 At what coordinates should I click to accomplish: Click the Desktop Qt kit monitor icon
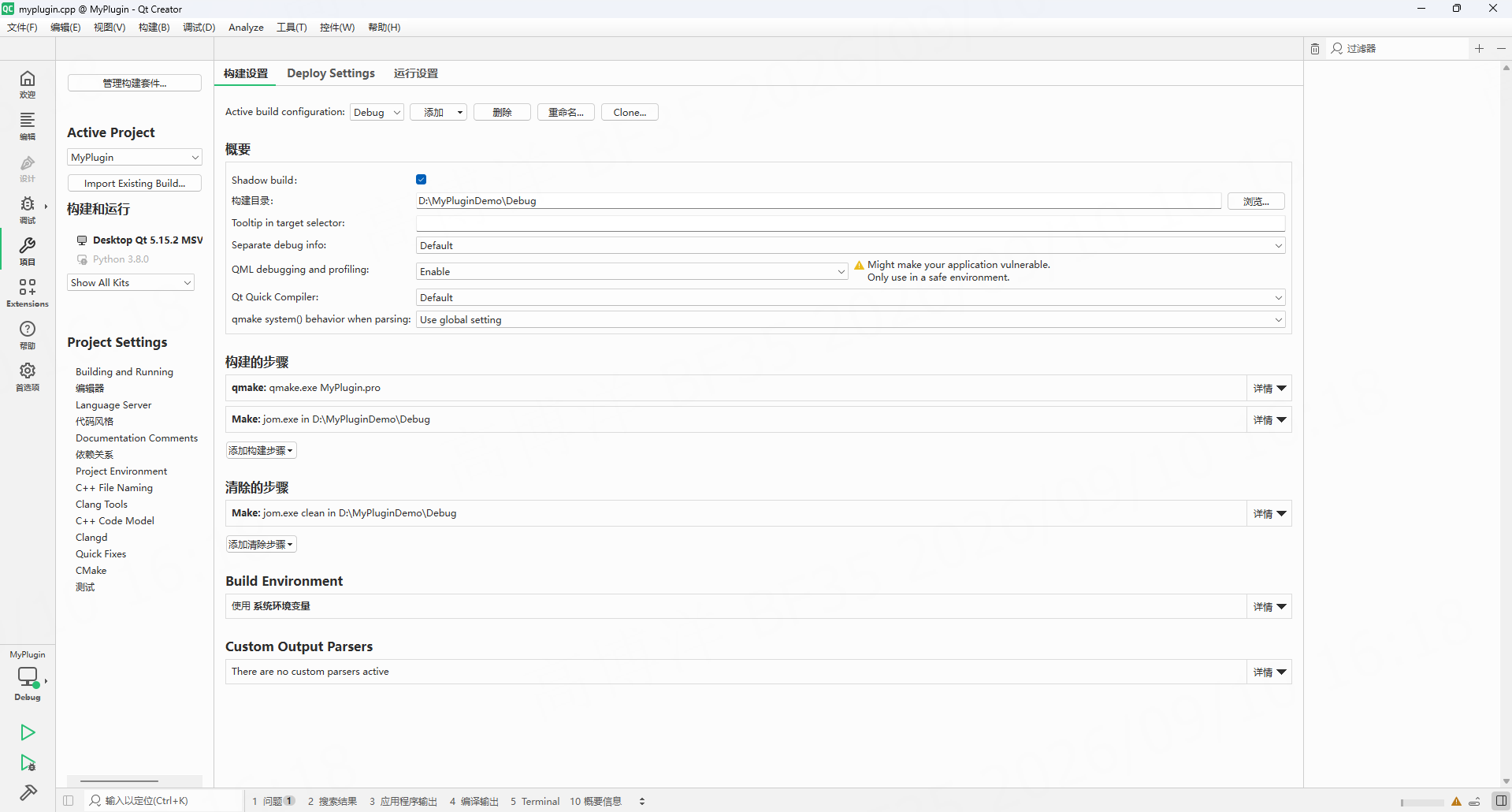click(82, 240)
